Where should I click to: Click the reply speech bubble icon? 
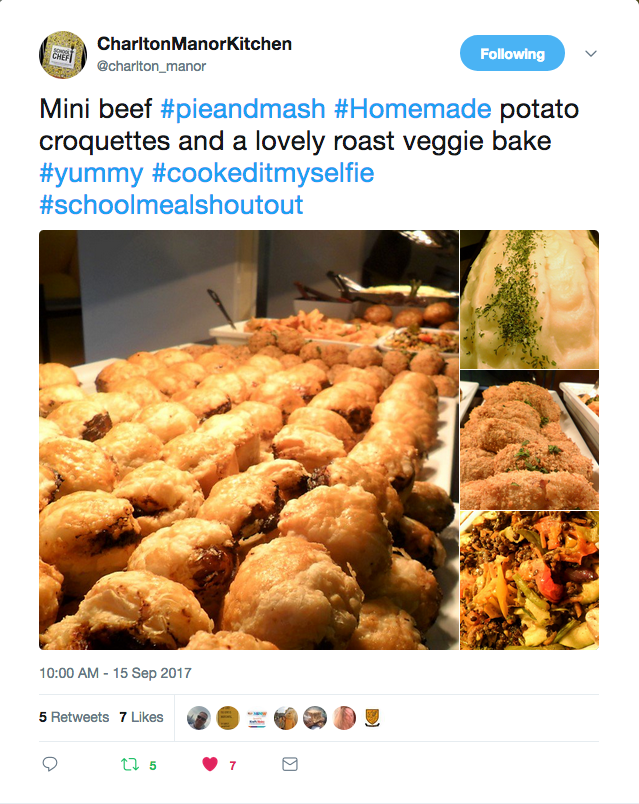(x=50, y=764)
